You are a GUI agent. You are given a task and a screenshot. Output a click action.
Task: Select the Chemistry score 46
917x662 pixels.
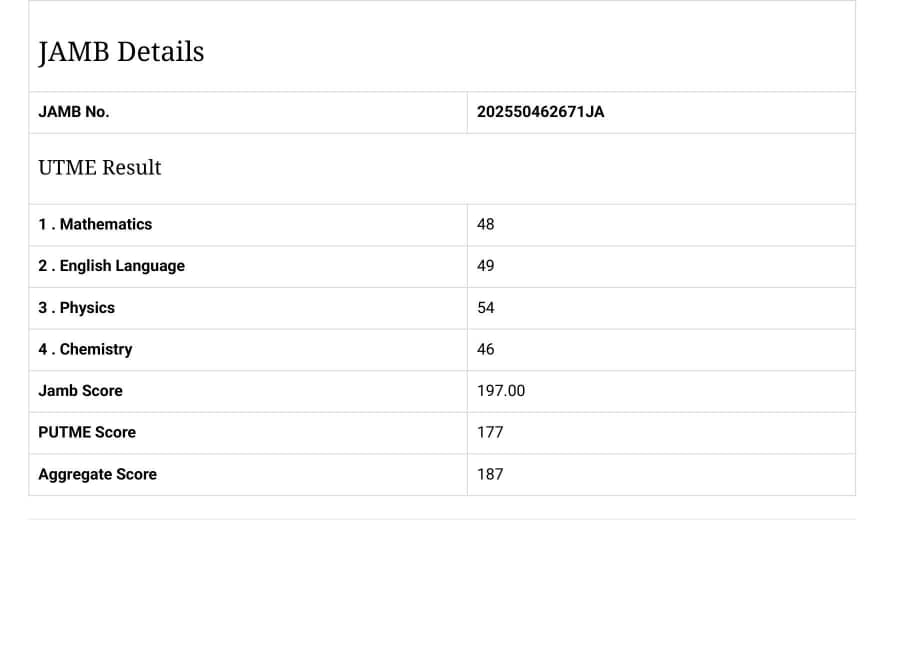tap(486, 349)
